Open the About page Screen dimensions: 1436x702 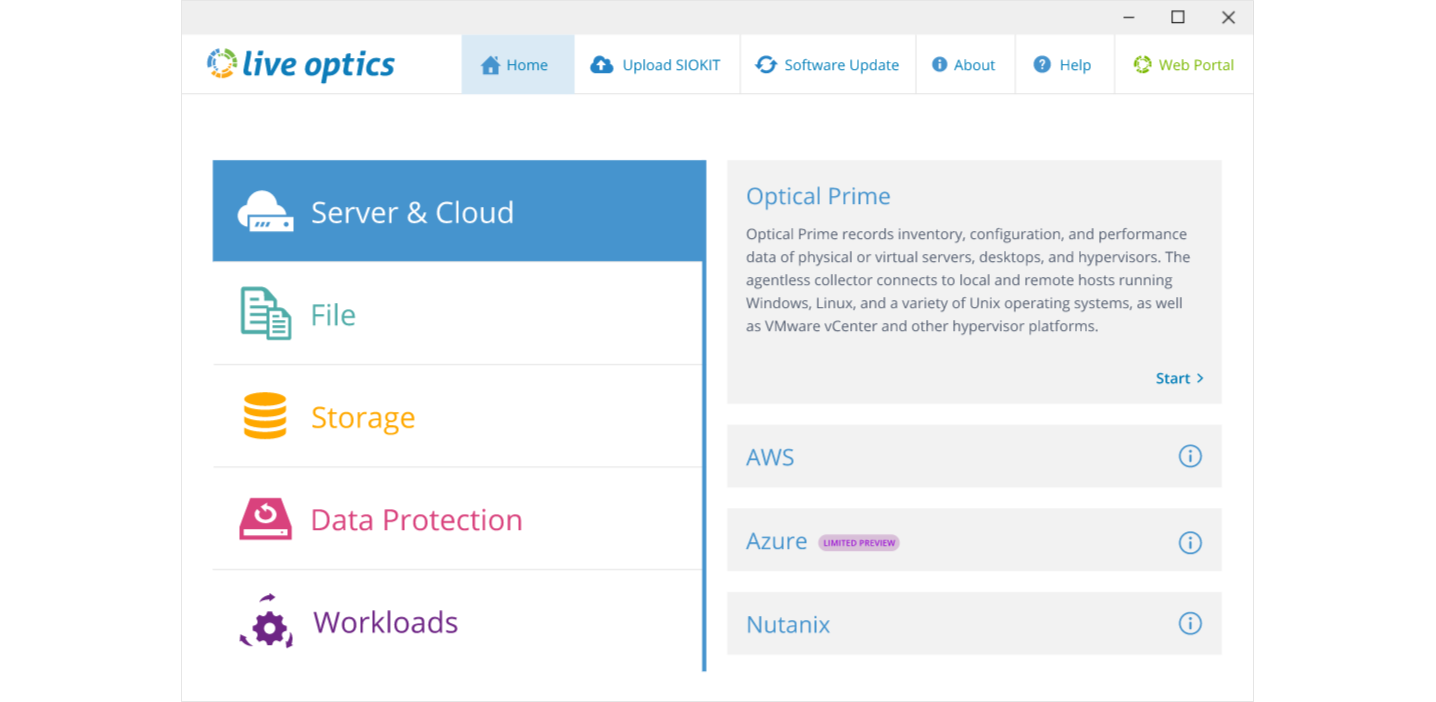pos(965,65)
